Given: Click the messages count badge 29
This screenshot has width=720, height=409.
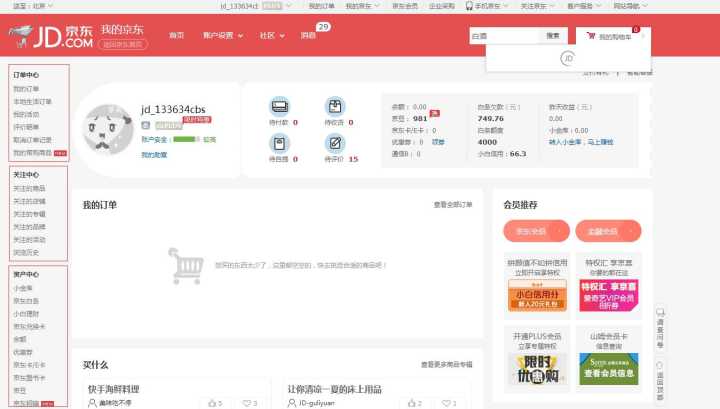Looking at the screenshot, I should coord(324,27).
